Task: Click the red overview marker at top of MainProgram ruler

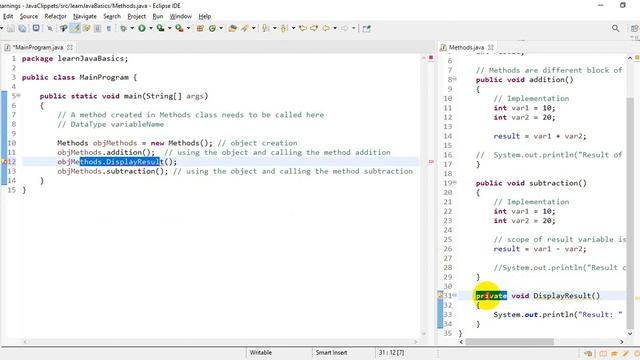Action: coord(431,58)
